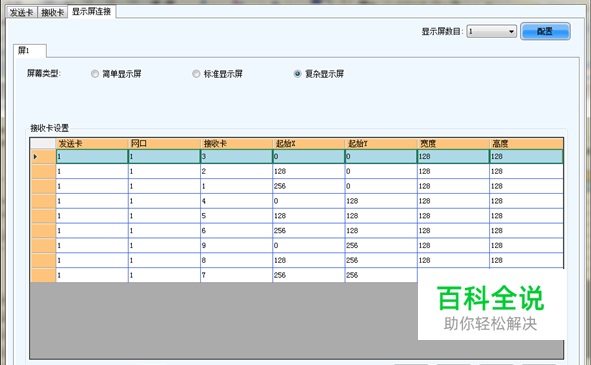Click the 起始X cell 256 in receiver card 7 row

coord(309,275)
